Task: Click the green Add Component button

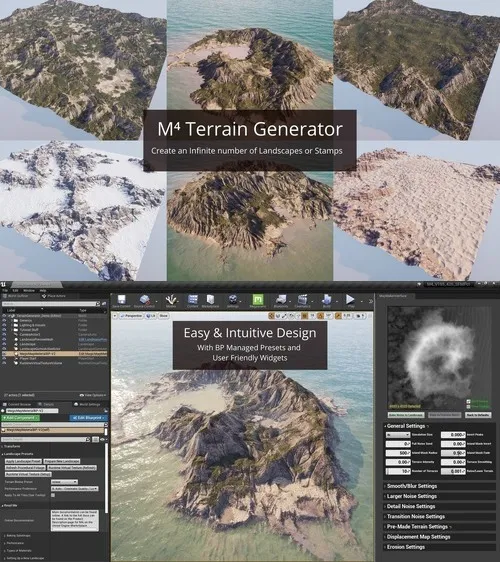Action: coord(20,418)
